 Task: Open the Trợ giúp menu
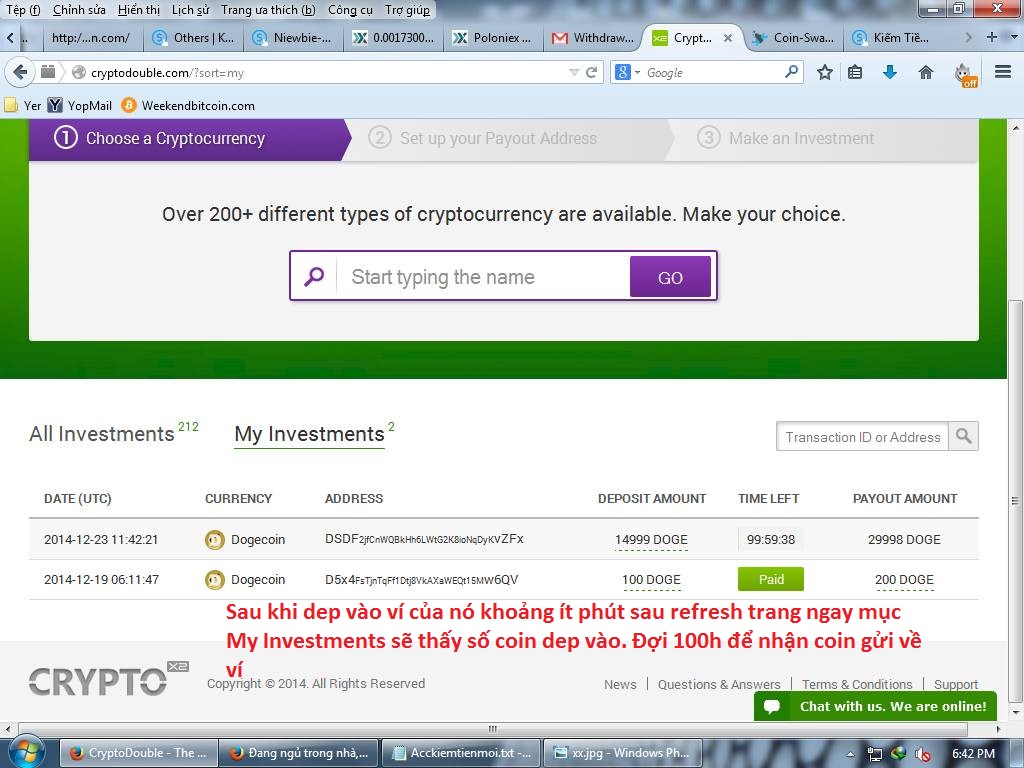408,10
